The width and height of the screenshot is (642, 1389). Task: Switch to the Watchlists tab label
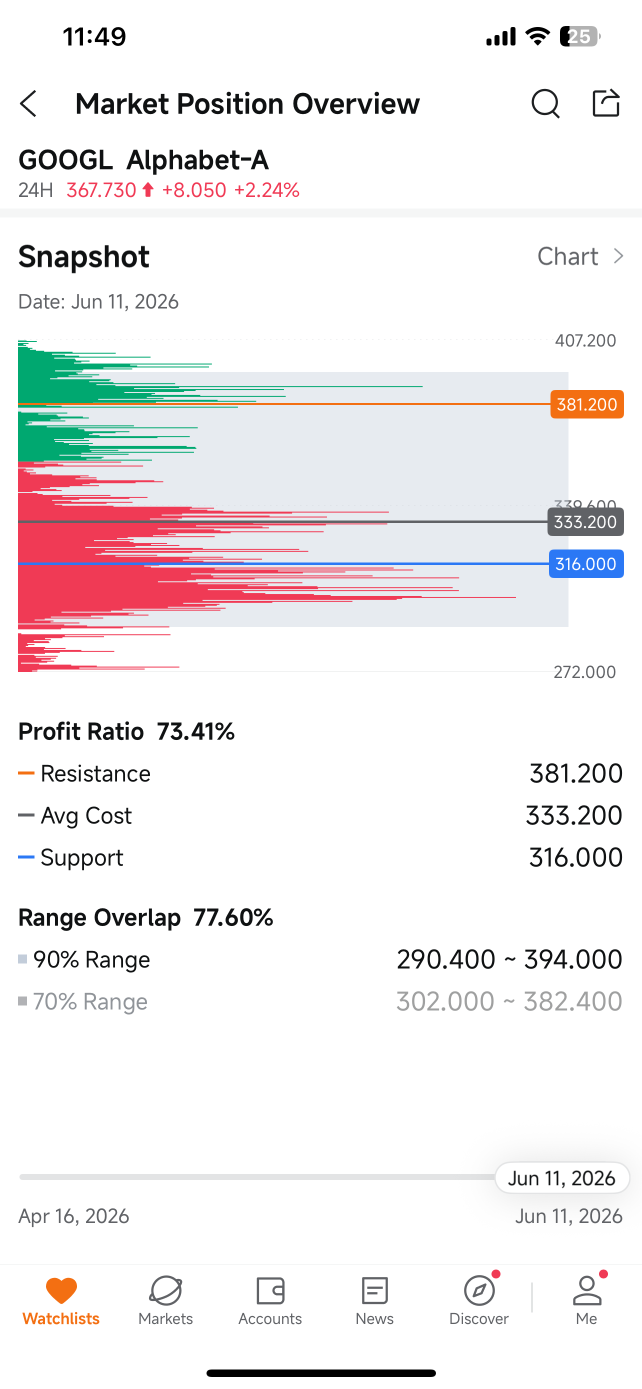pos(61,1319)
